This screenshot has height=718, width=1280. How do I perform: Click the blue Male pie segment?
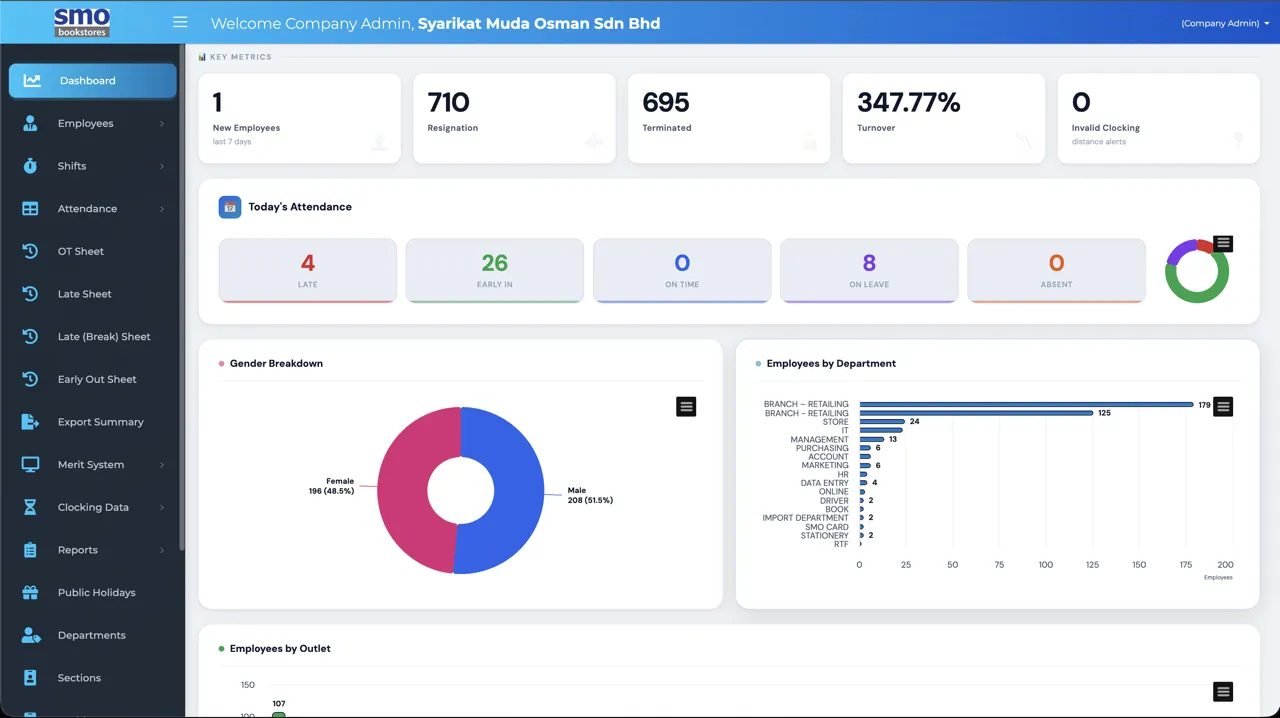coord(518,493)
